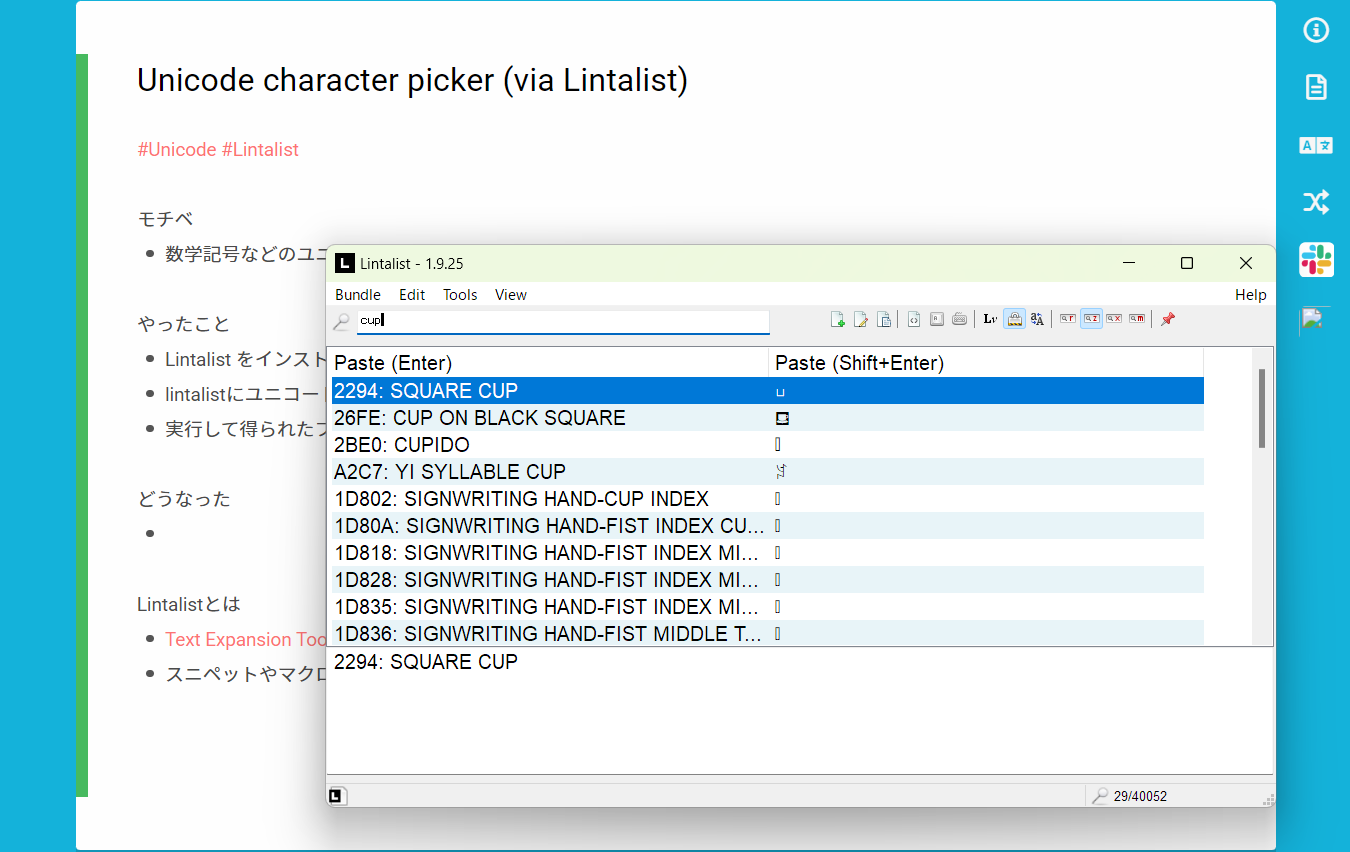Screen dimensions: 1350x852
Task: Click the "Paste (Enter)" column header
Action: click(x=549, y=363)
